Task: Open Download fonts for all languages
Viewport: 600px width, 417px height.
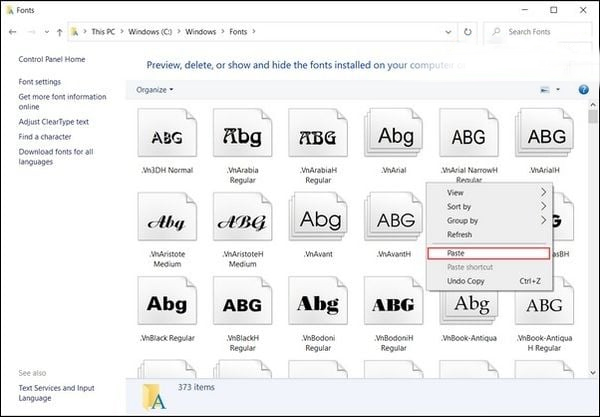Action: click(56, 157)
